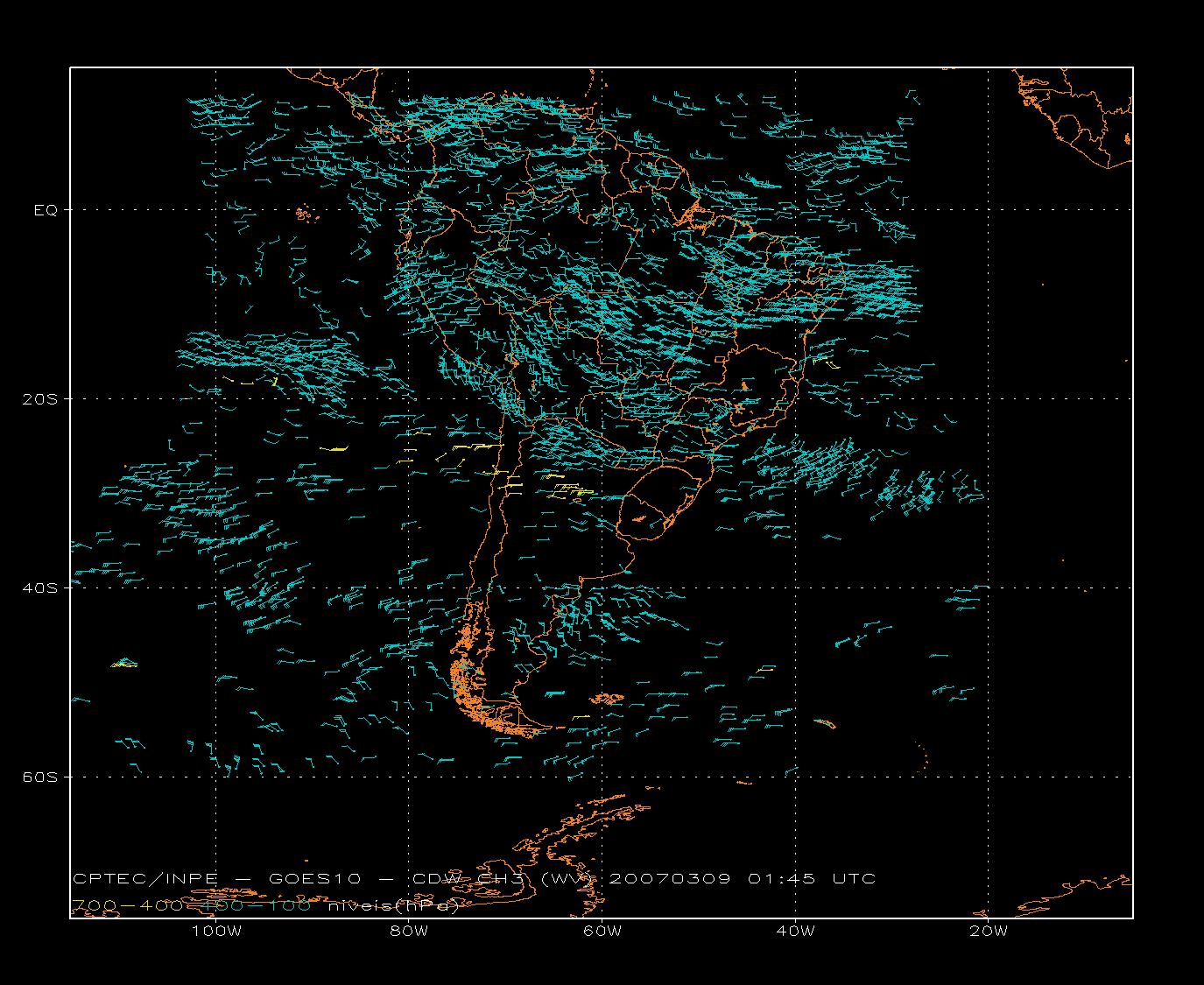Click the '20W' longitude label
1204x985 pixels.
click(989, 931)
